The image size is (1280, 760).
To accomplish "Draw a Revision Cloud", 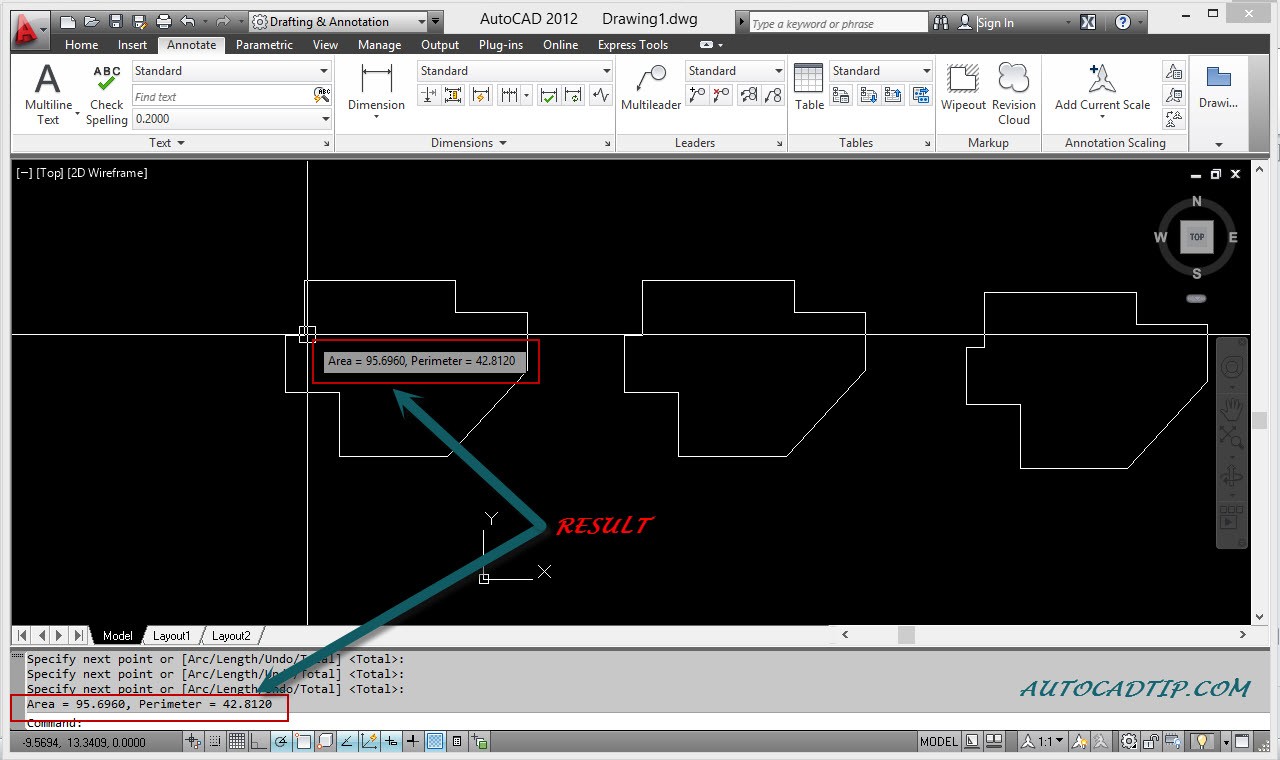I will point(1013,88).
